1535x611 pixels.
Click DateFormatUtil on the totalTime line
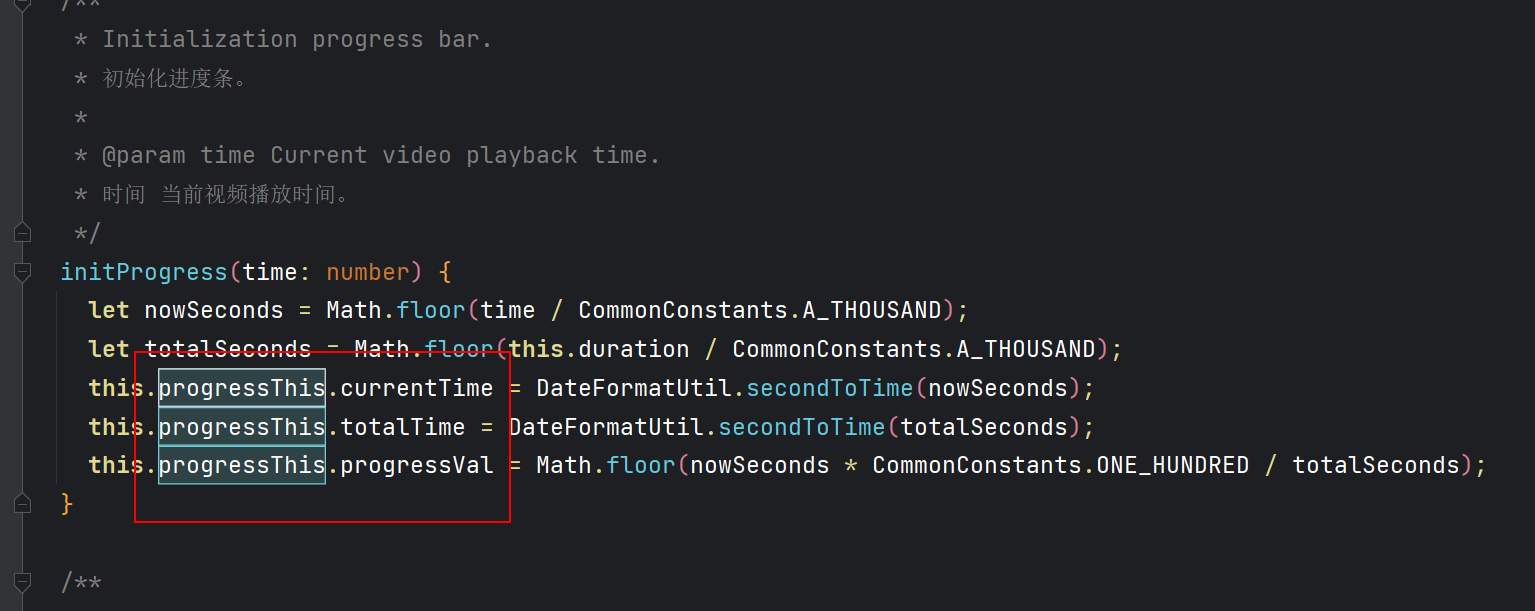[x=607, y=427]
